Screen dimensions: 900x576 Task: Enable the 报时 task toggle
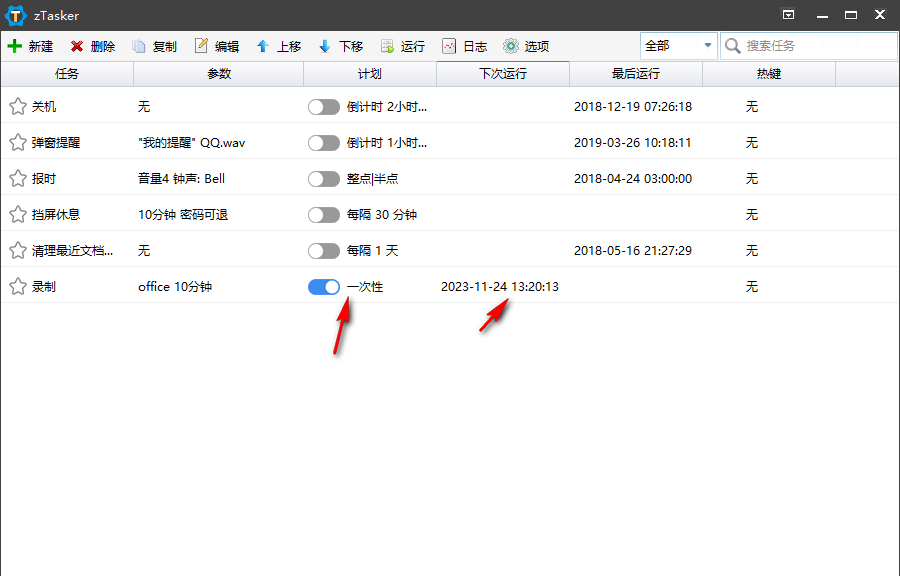324,179
